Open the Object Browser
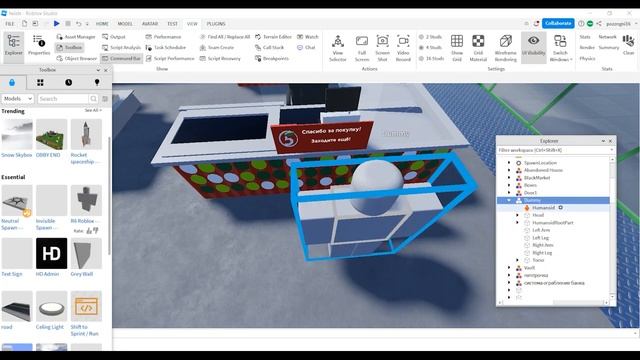The height and width of the screenshot is (360, 640). 77,58
